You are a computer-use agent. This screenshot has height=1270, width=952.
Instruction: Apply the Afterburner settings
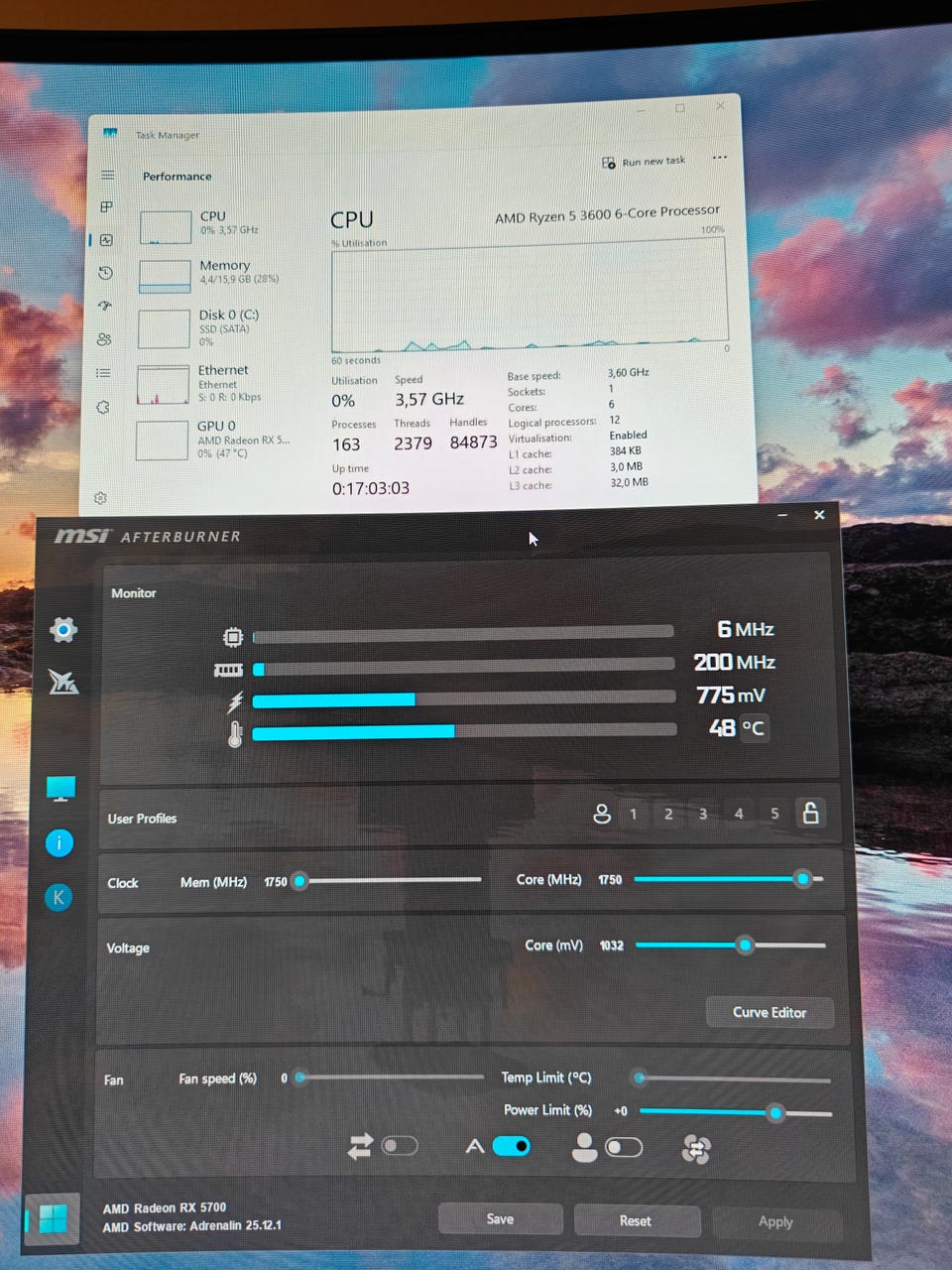click(775, 1222)
